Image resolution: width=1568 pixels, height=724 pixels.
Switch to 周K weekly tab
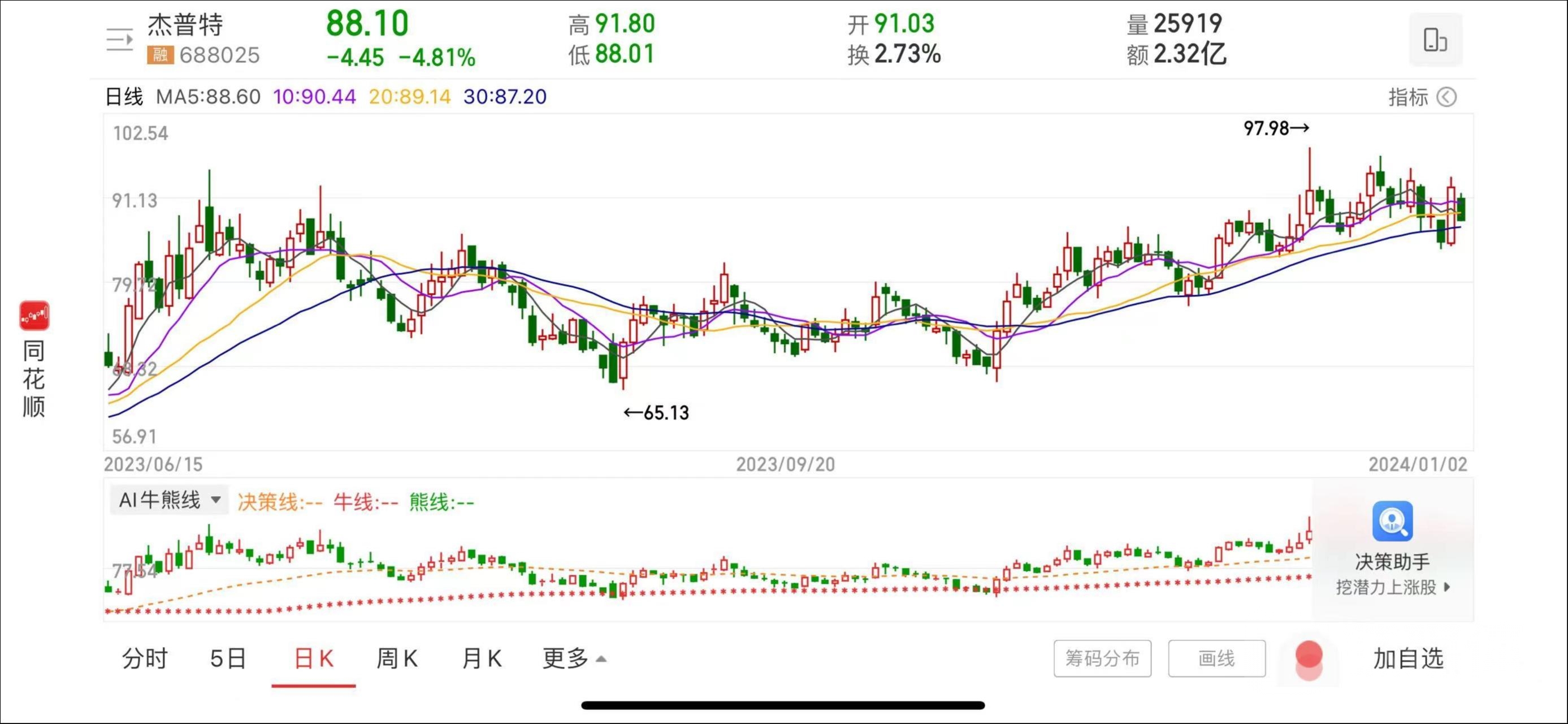coord(397,658)
